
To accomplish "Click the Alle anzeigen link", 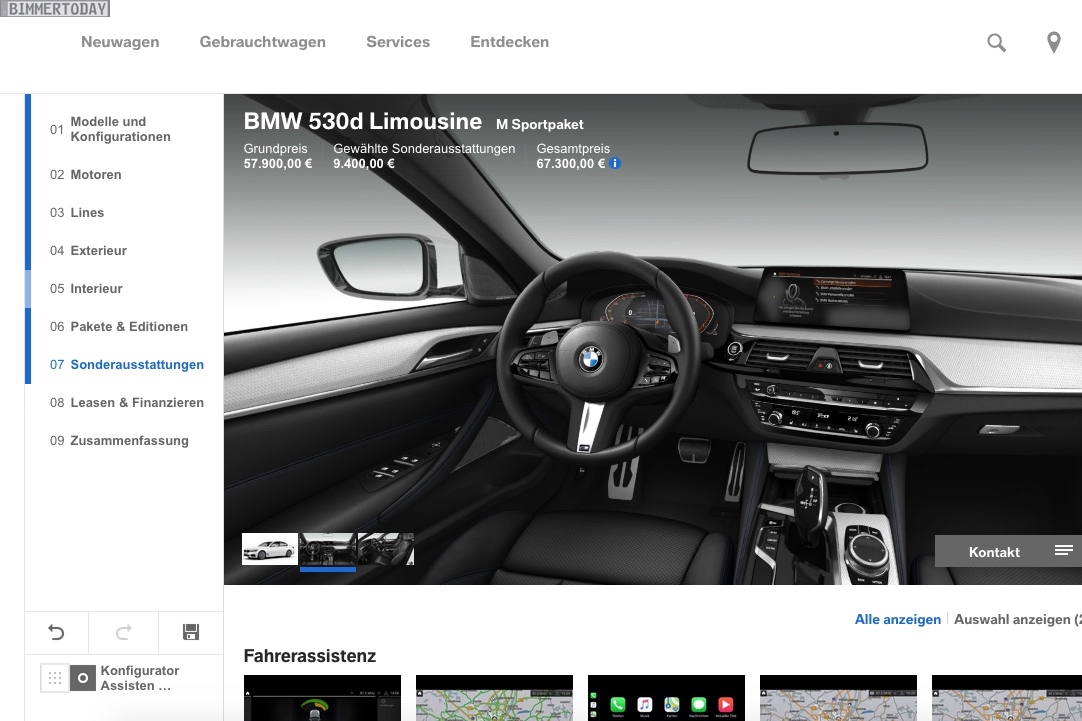I will pyautogui.click(x=897, y=620).
